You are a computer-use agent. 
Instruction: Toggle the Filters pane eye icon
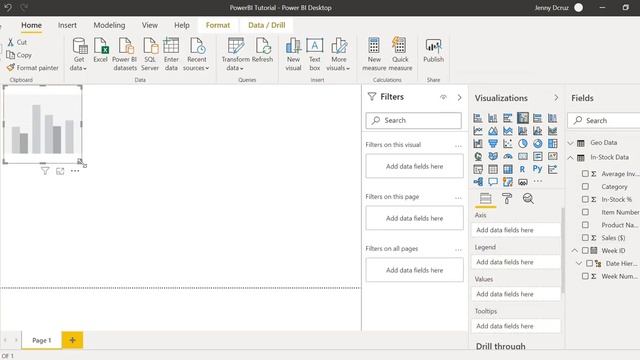tap(443, 97)
